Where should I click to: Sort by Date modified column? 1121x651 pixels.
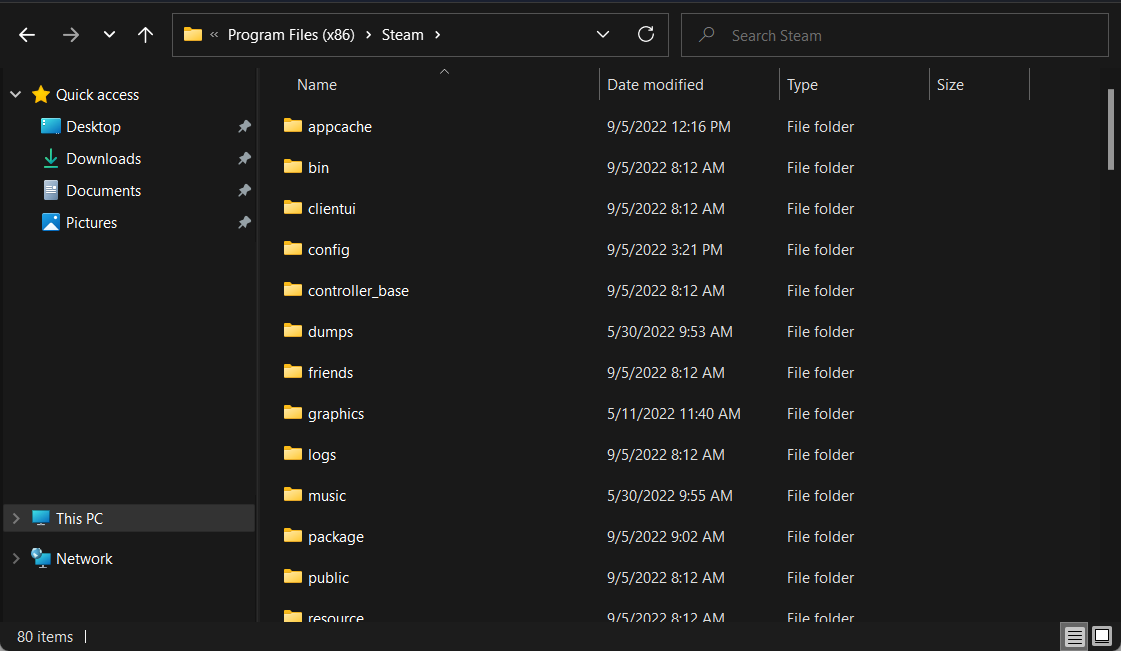pos(655,85)
